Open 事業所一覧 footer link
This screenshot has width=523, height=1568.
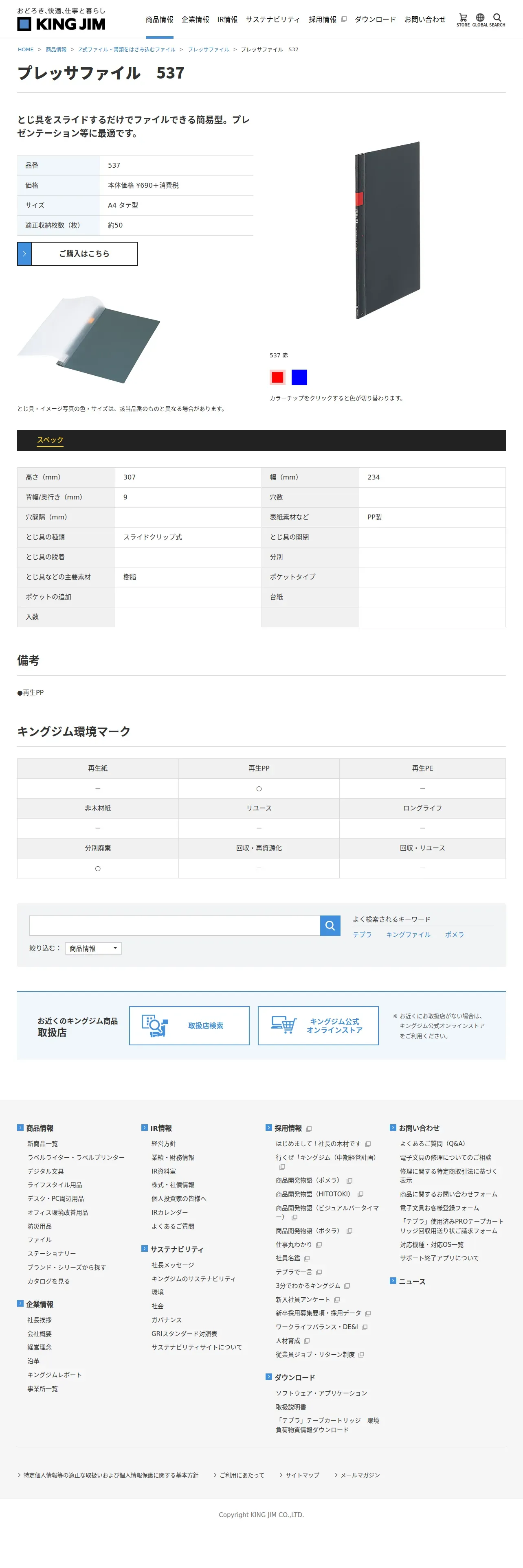point(42,1388)
